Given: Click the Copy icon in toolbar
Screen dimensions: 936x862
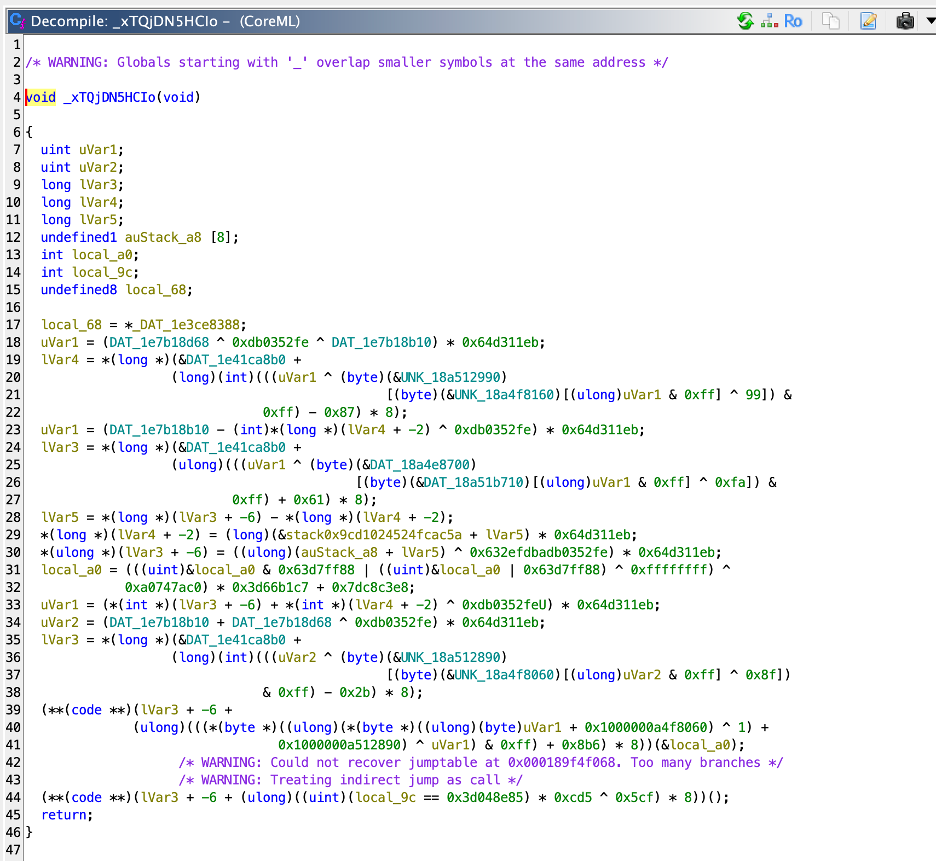Looking at the screenshot, I should click(x=830, y=20).
